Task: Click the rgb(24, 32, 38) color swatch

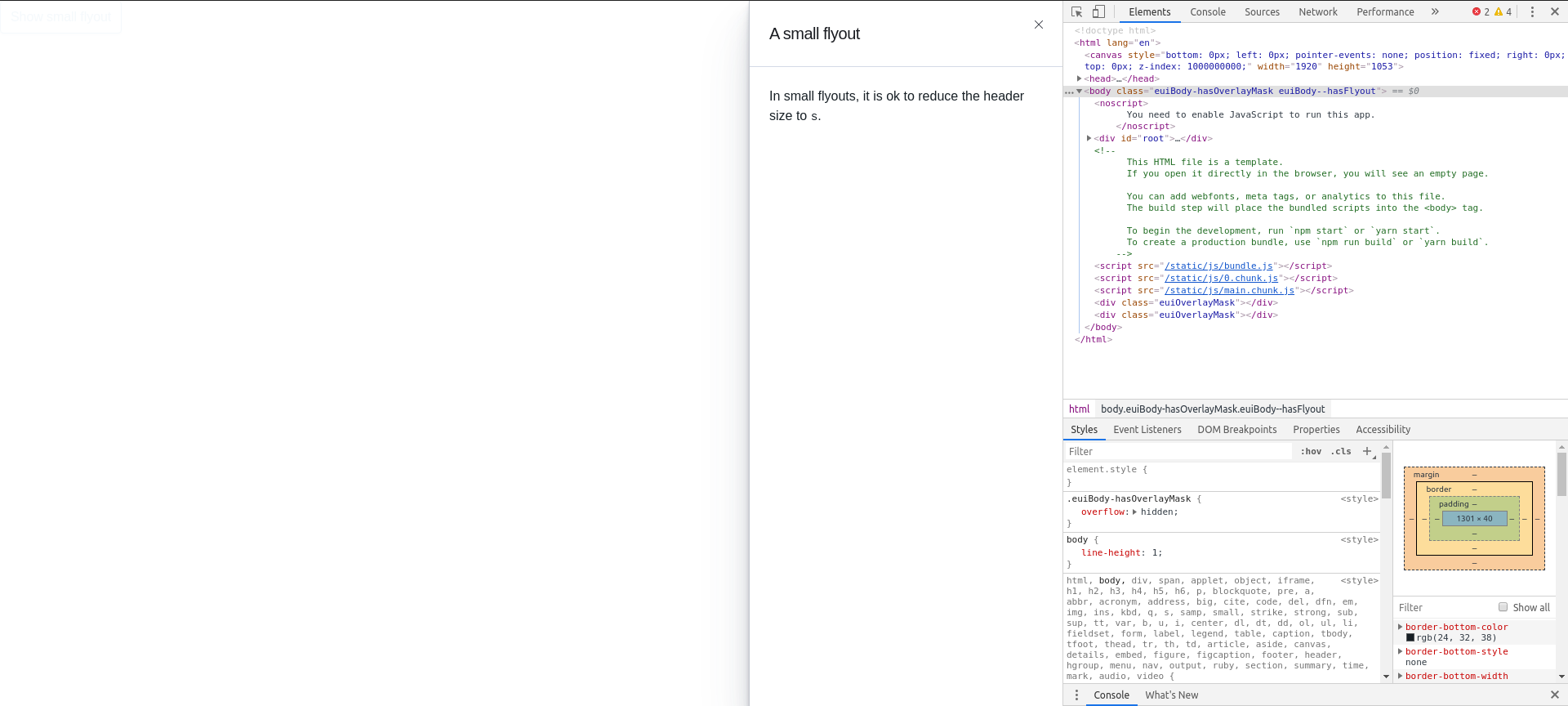Action: pos(1410,637)
